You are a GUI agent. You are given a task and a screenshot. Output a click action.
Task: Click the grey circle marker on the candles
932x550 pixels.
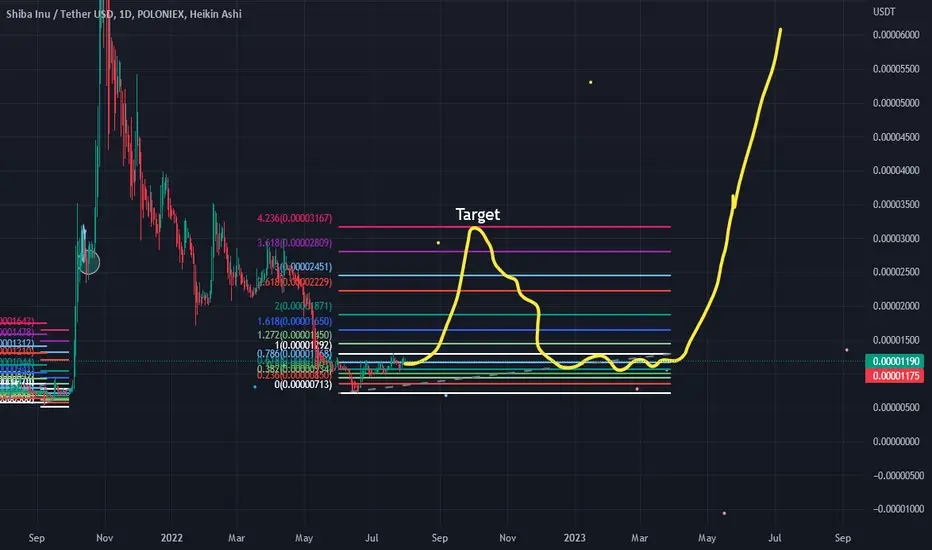click(x=89, y=262)
